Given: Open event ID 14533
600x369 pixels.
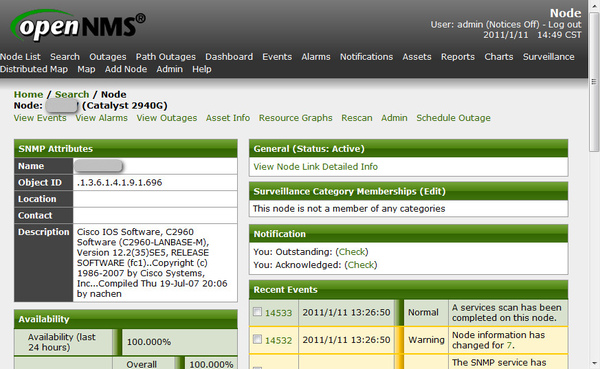Looking at the screenshot, I should pyautogui.click(x=278, y=313).
